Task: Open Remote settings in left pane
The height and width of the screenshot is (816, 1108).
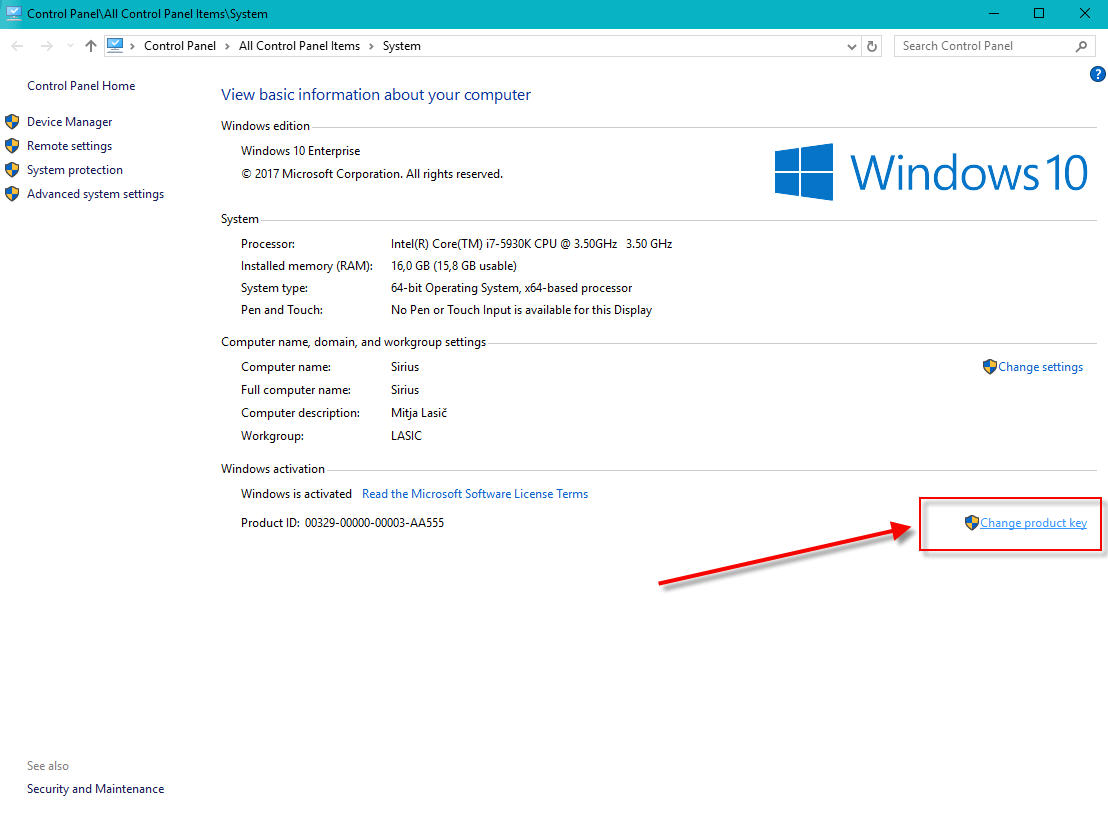Action: click(x=69, y=146)
